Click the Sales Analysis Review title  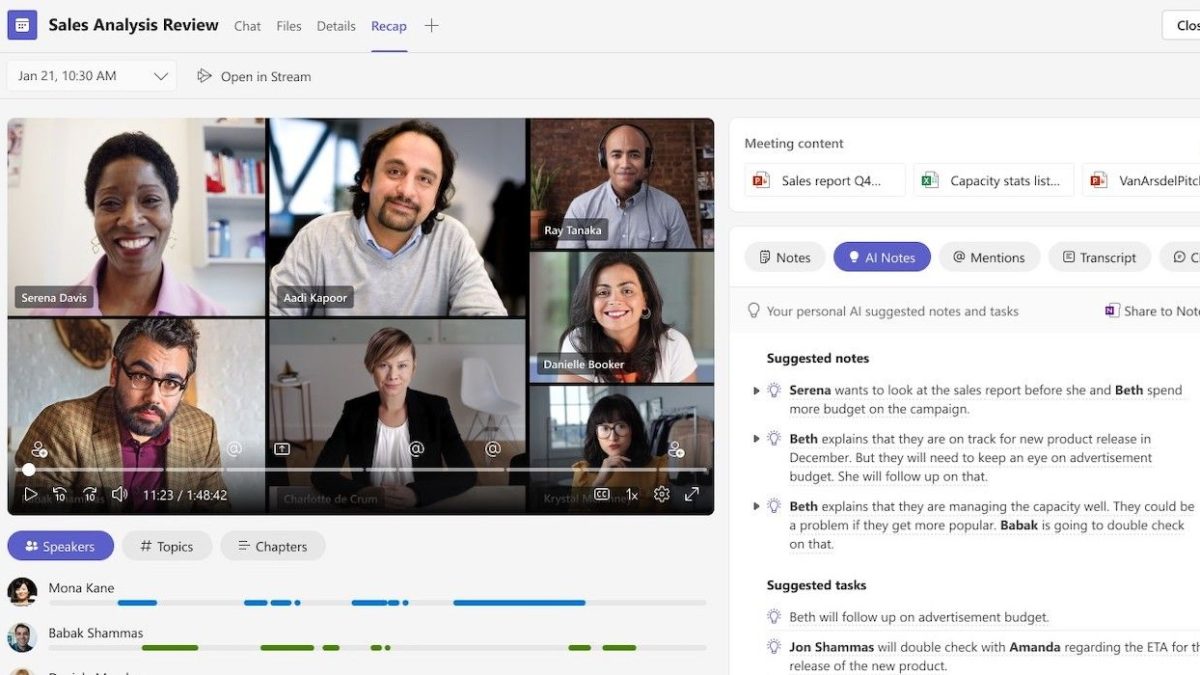point(133,25)
